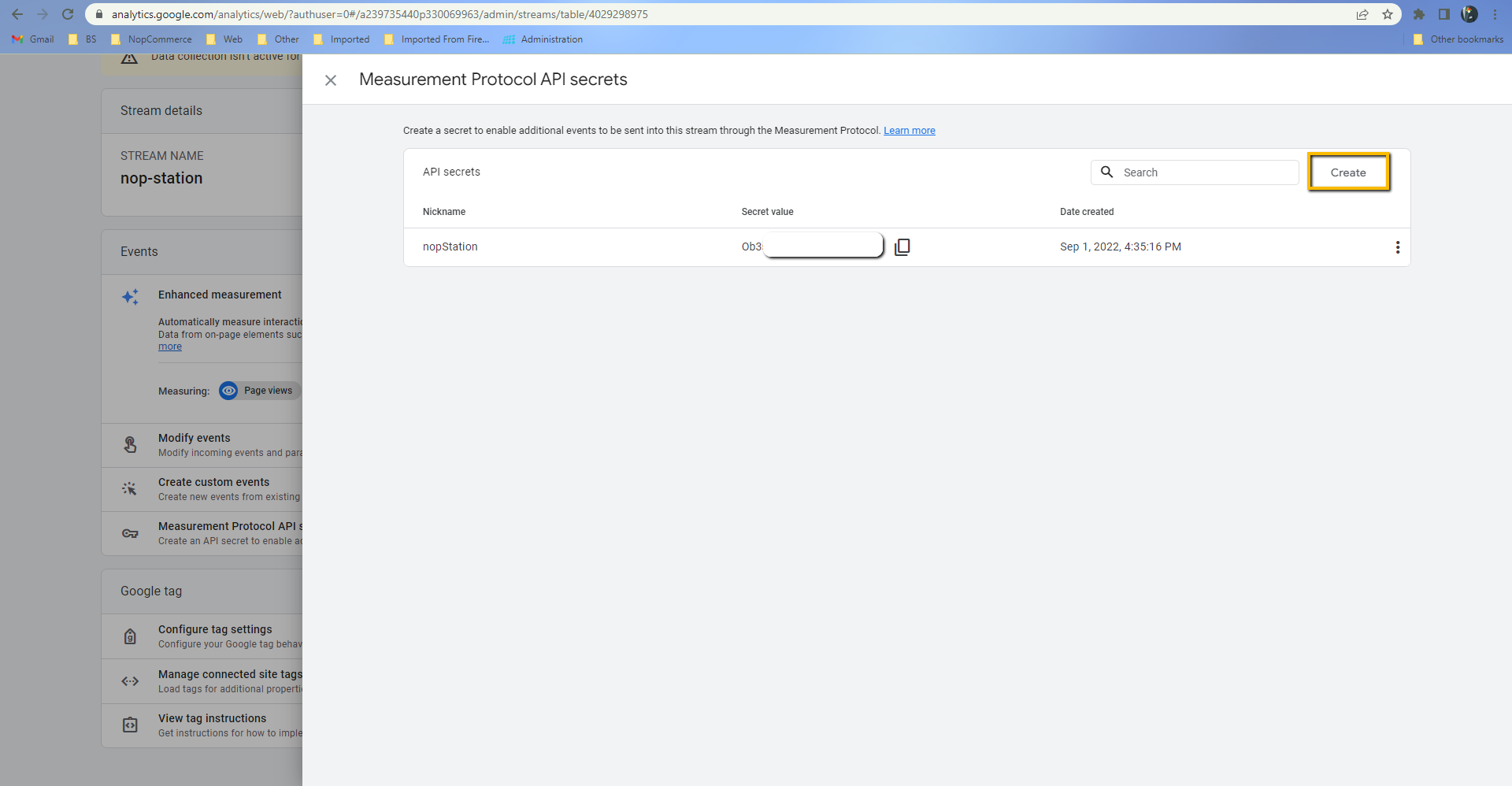Open the Learn more link
Image resolution: width=1512 pixels, height=786 pixels.
click(x=909, y=131)
